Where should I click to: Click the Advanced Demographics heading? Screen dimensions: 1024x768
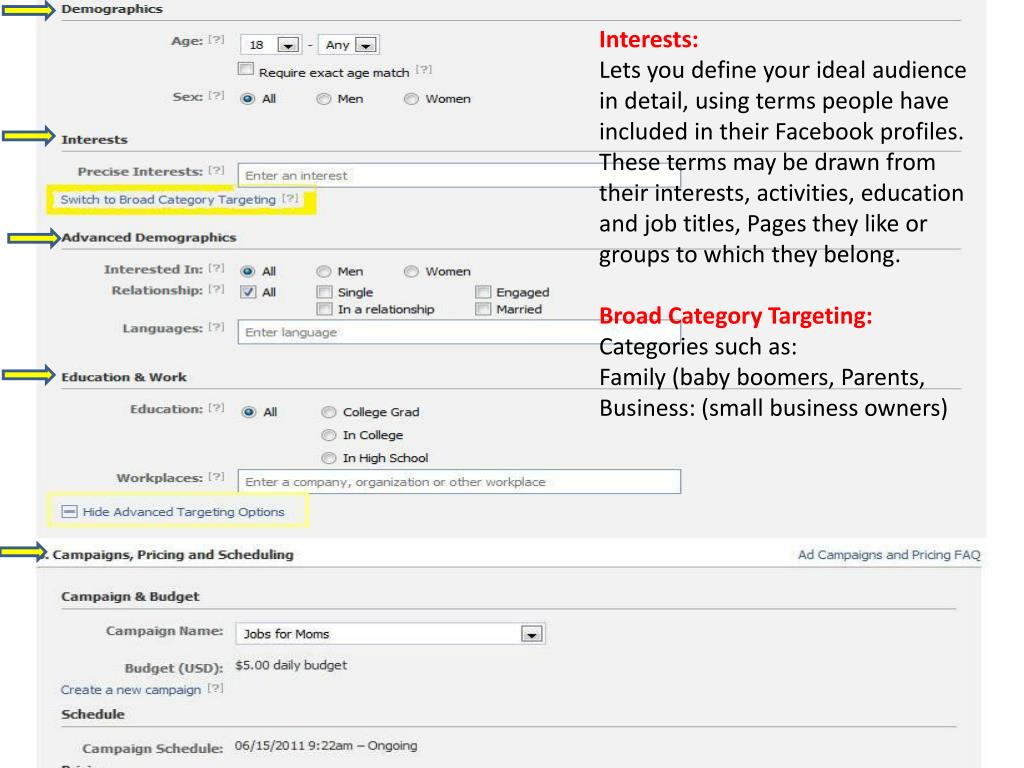click(149, 237)
